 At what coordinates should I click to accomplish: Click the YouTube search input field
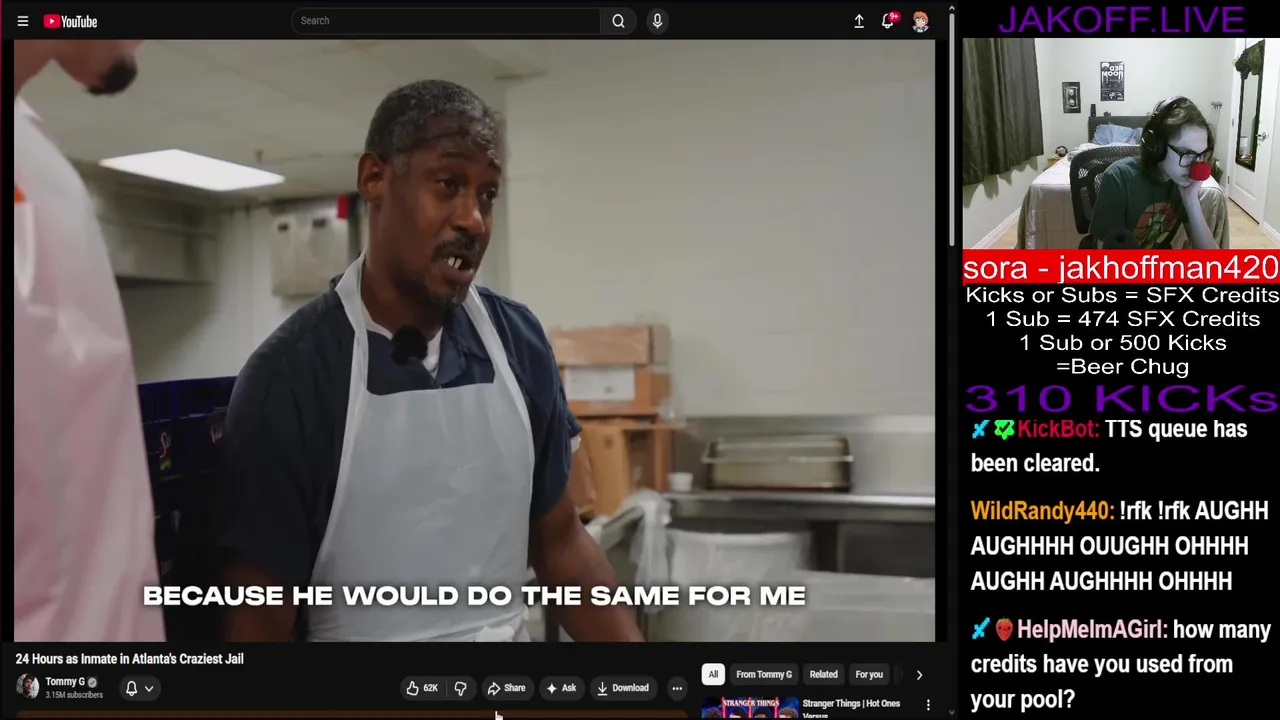coord(445,21)
